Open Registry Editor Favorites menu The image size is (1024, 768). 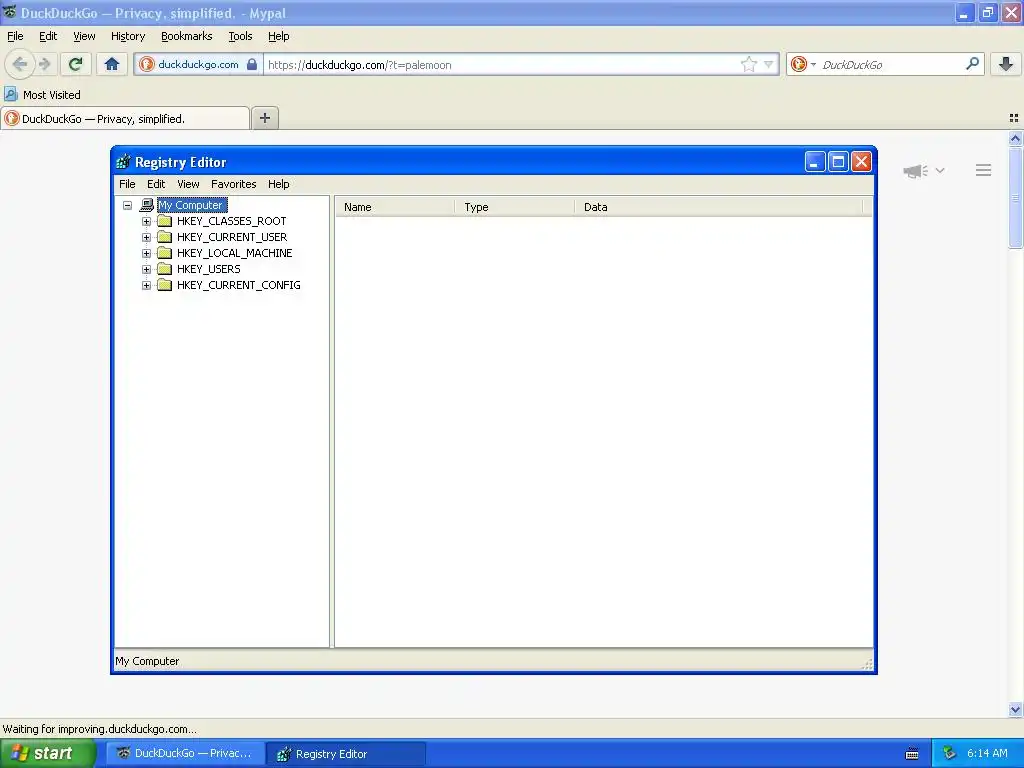pyautogui.click(x=234, y=184)
